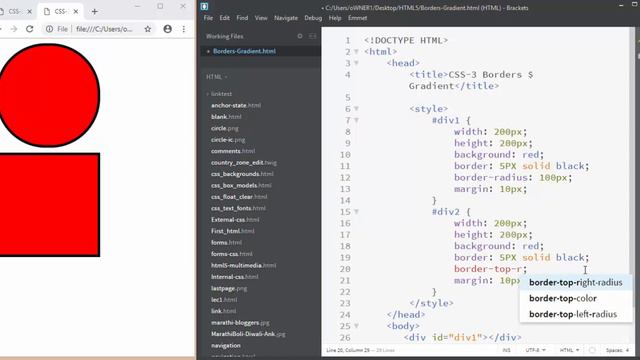Open the UTF-8 encoding dropdown
This screenshot has height=360, width=640.
point(535,350)
